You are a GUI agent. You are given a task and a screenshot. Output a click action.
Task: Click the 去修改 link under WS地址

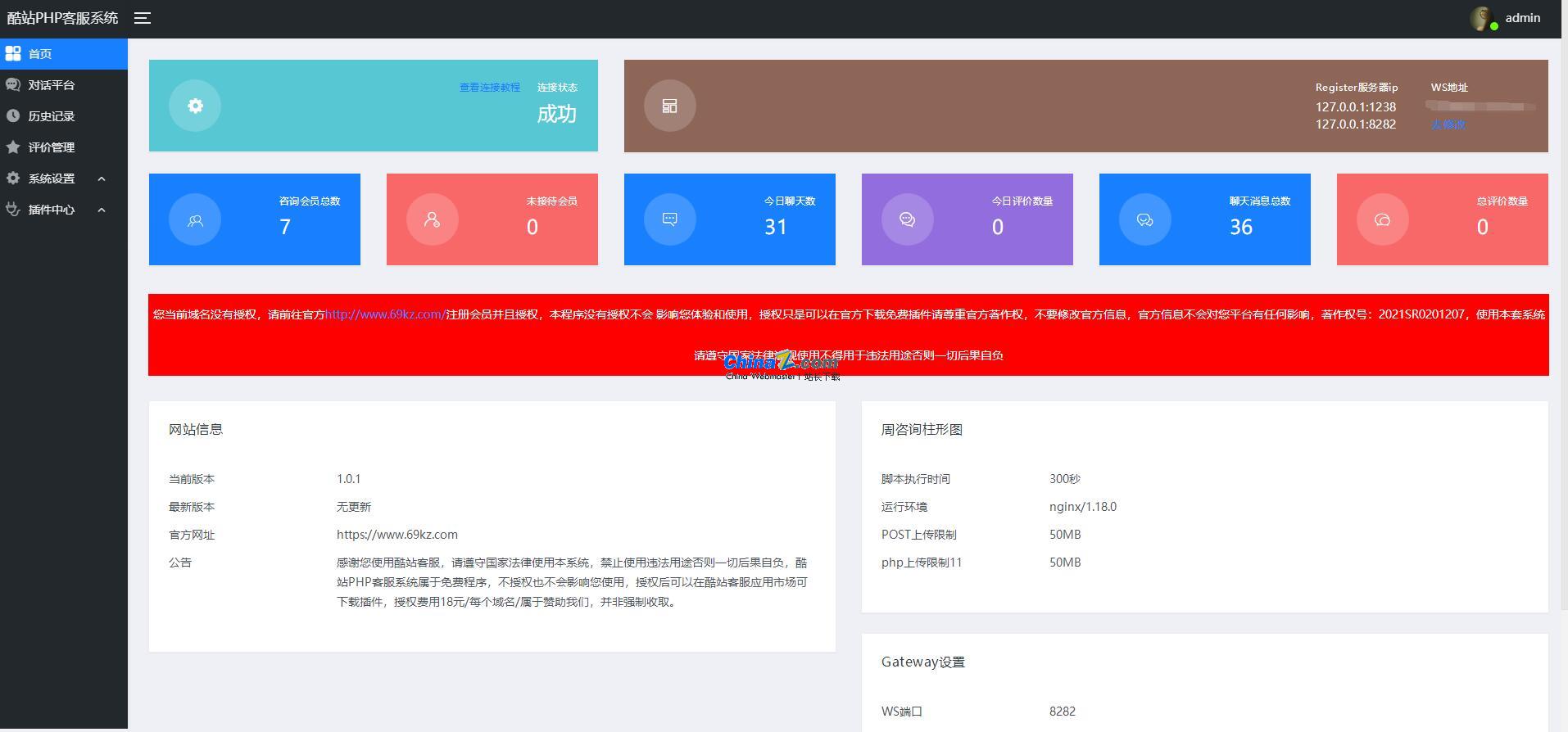click(x=1448, y=124)
